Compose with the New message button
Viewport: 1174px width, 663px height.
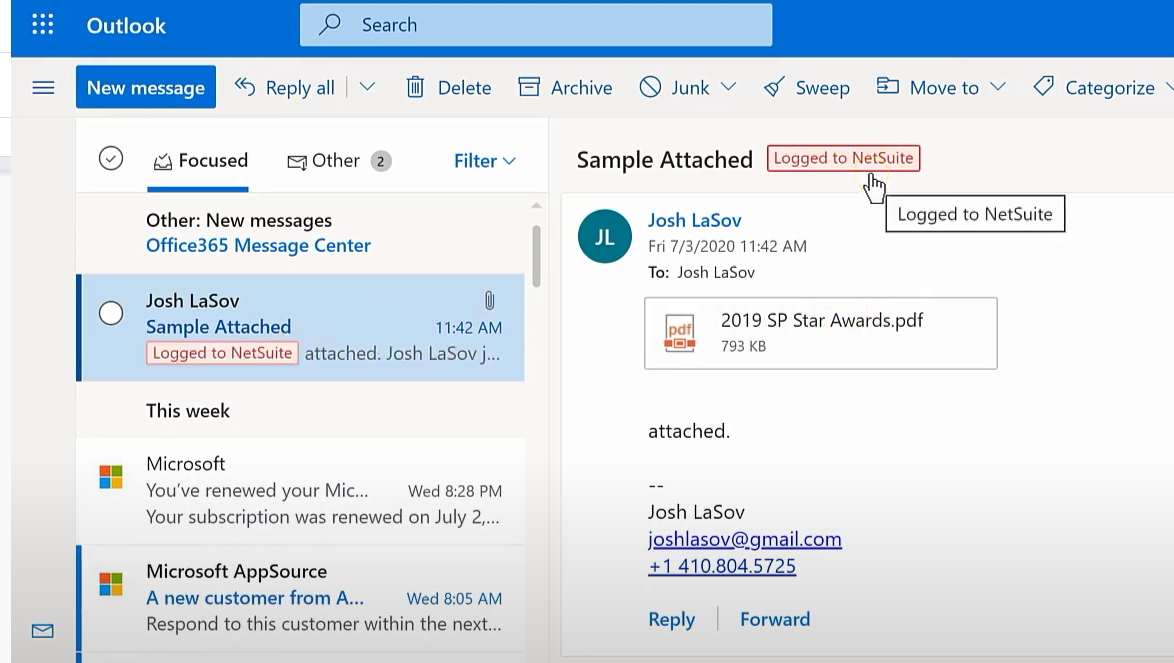point(146,87)
